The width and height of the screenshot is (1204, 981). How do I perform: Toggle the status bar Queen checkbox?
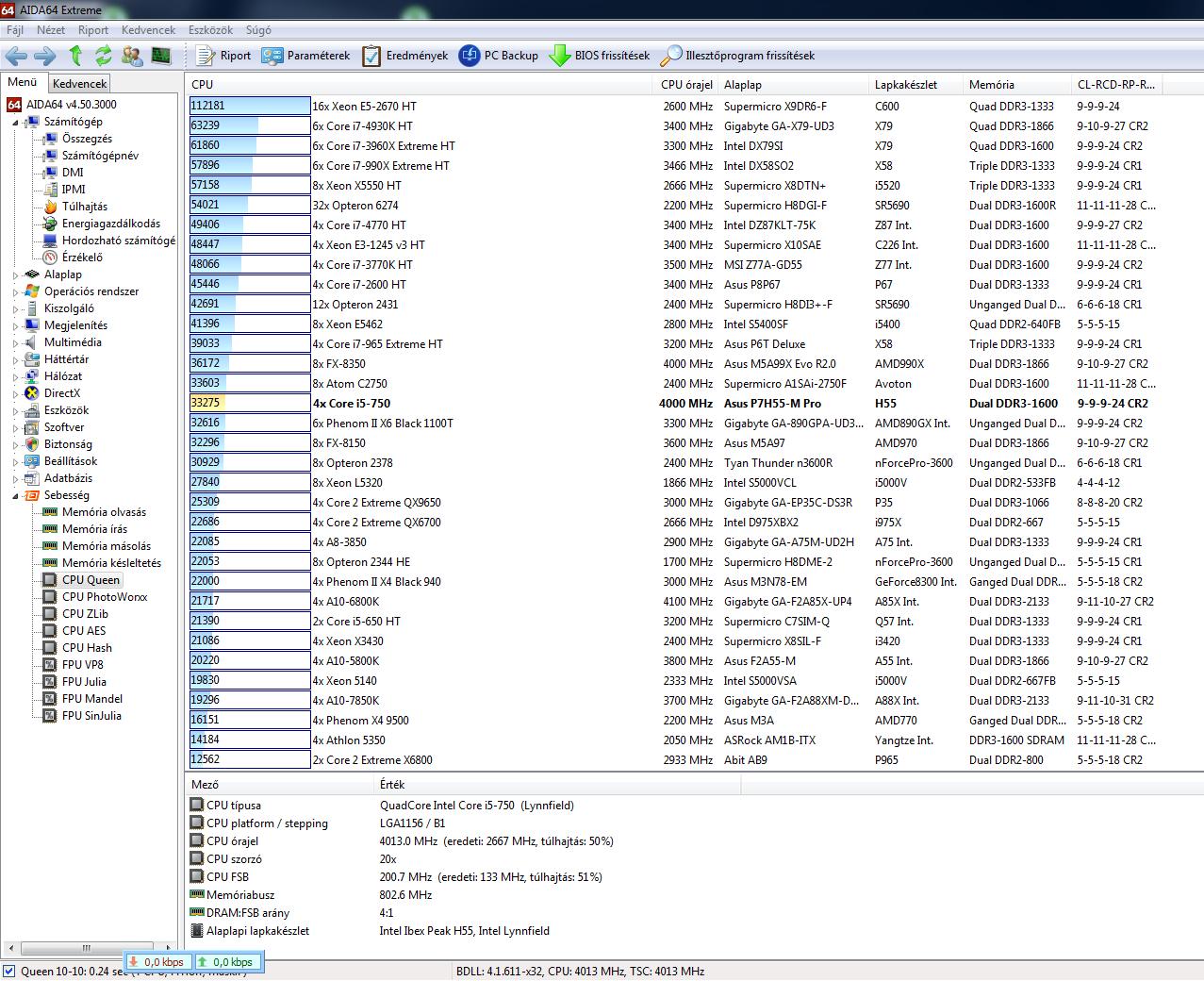click(9, 972)
